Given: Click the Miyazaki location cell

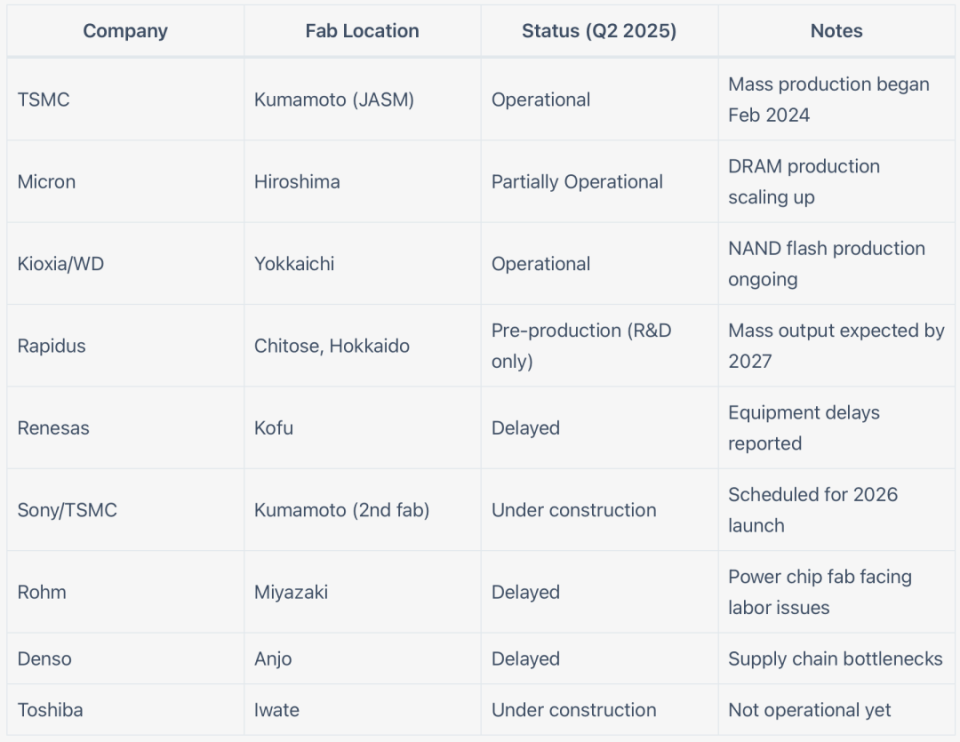Looking at the screenshot, I should [291, 591].
